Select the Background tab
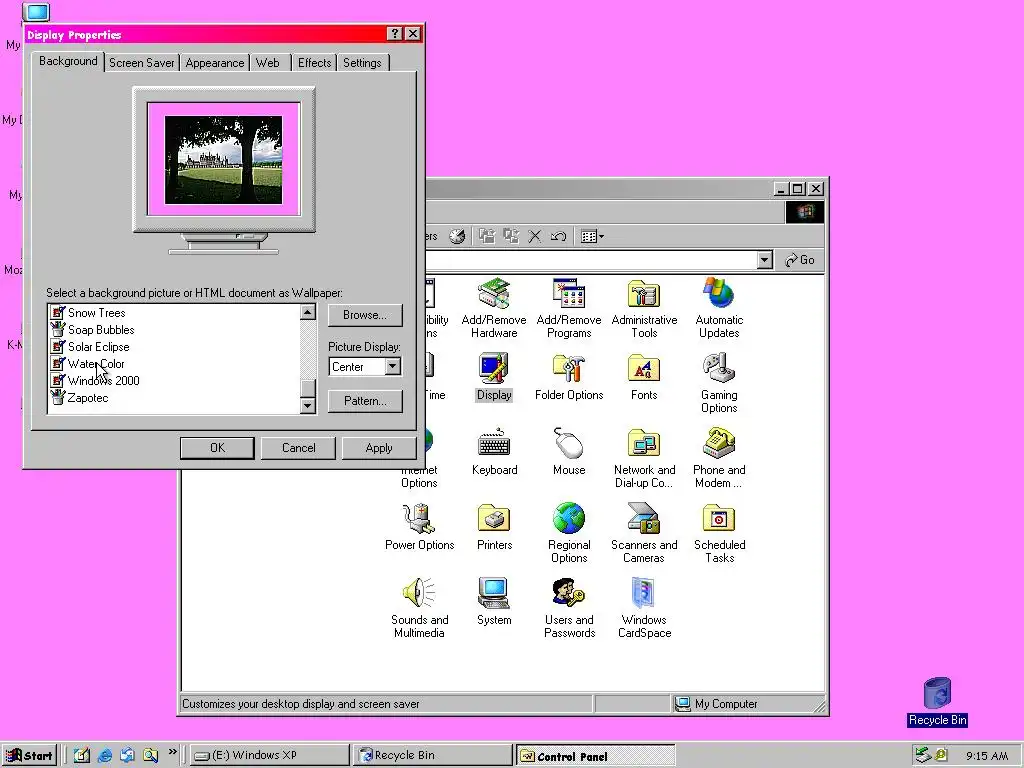This screenshot has height=768, width=1024. point(68,61)
